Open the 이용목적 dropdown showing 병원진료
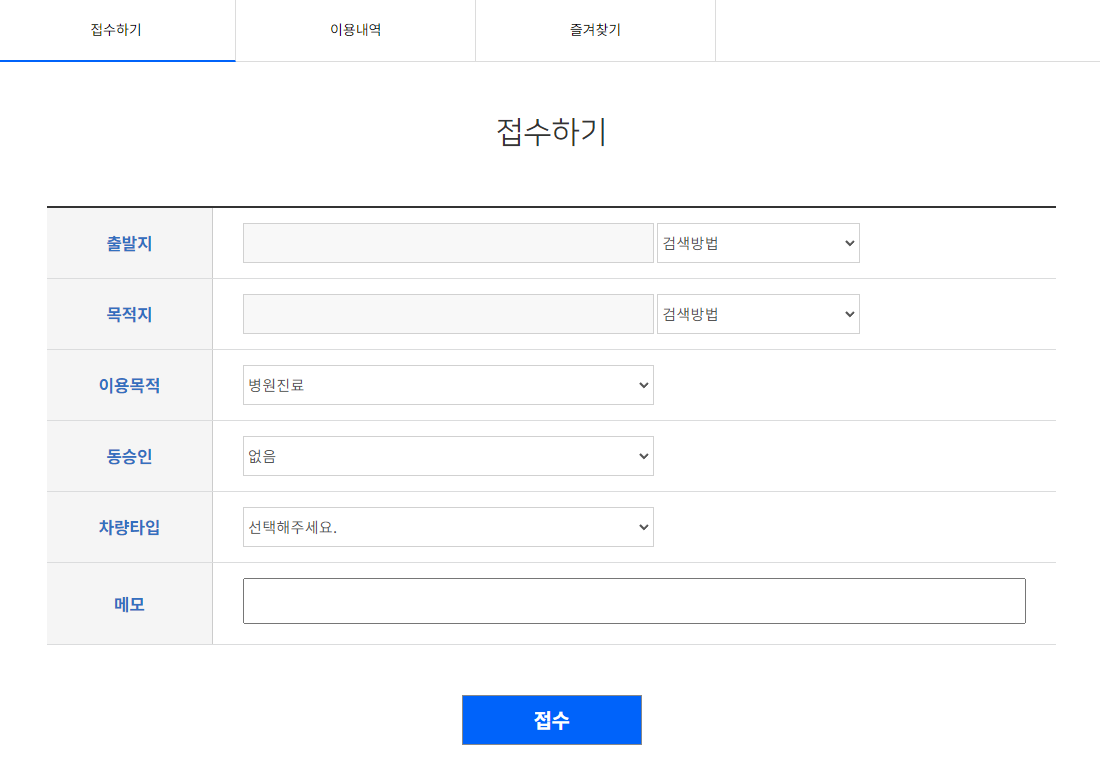Image resolution: width=1100 pixels, height=780 pixels. pos(448,385)
